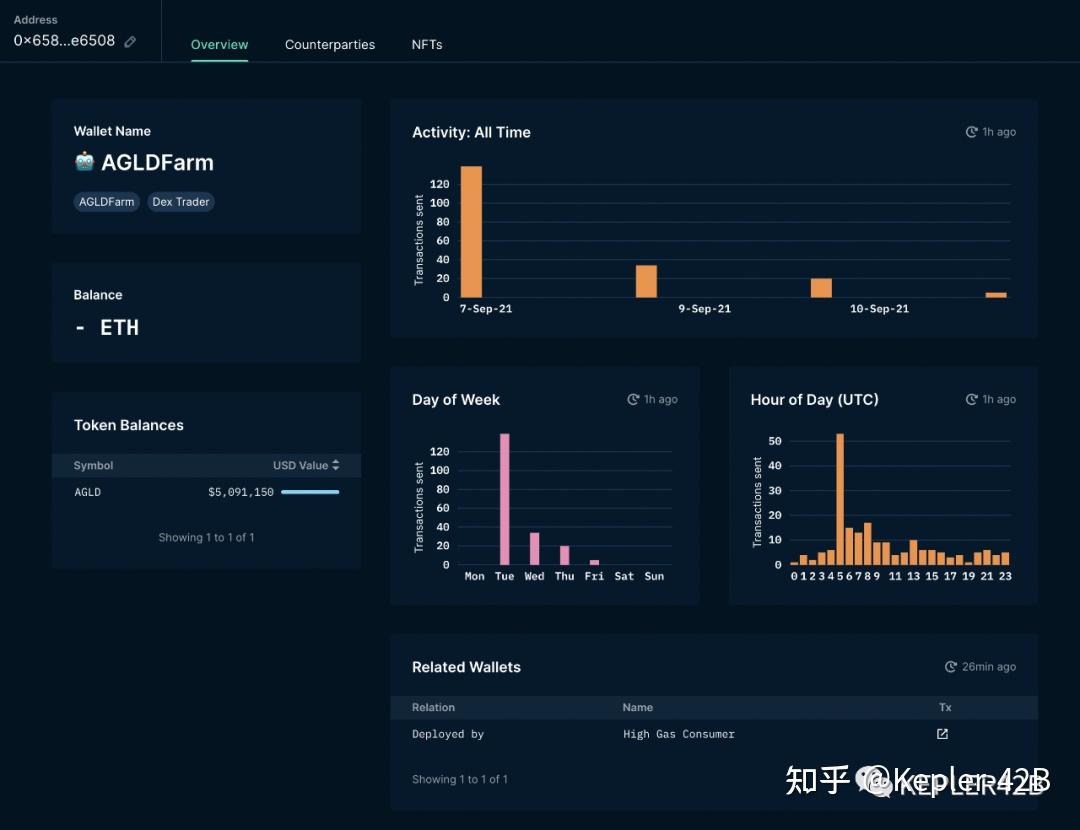Viewport: 1080px width, 830px height.
Task: Click the 7-Sep-21 activity bar
Action: tap(471, 231)
